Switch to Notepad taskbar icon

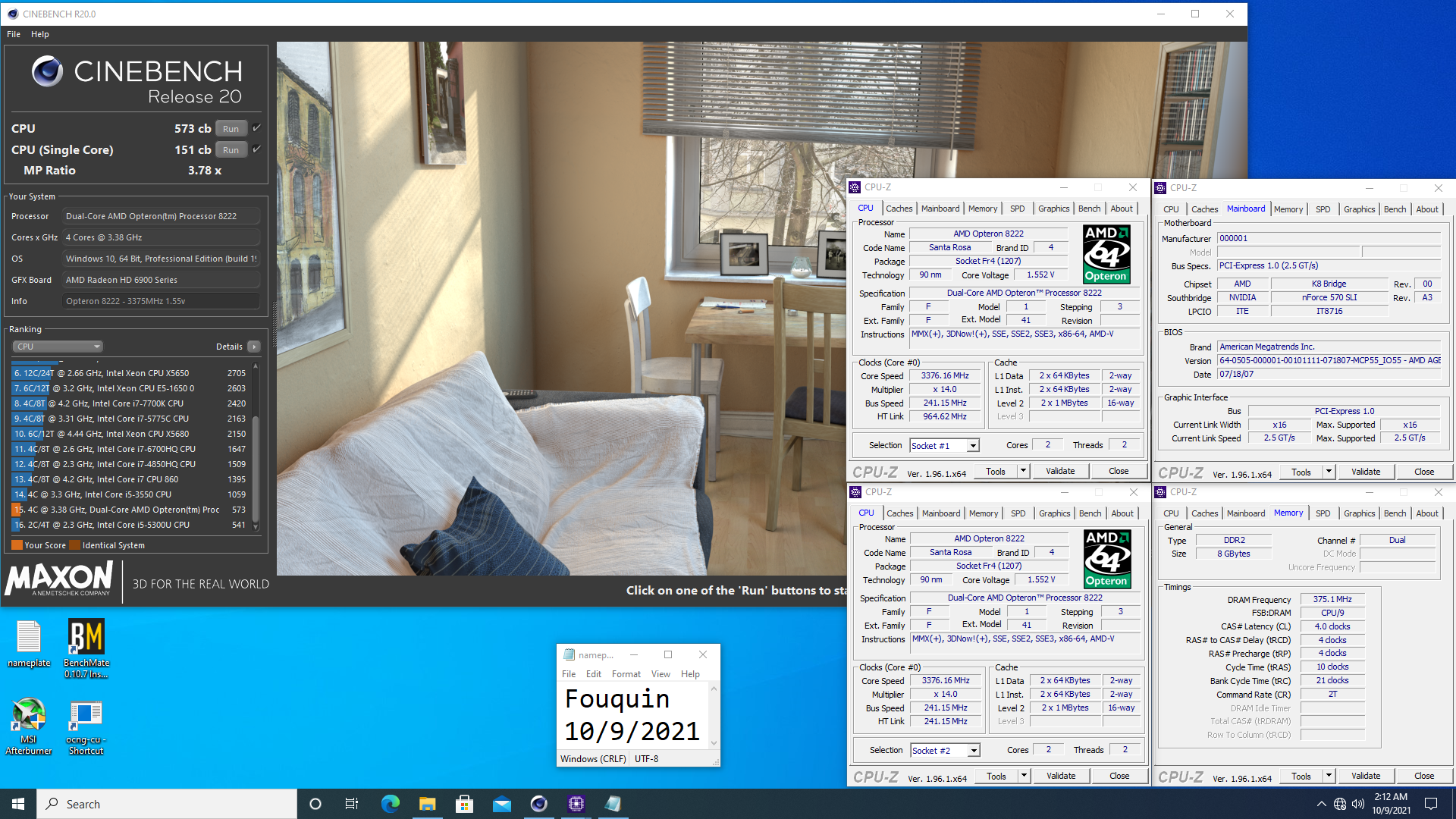[613, 804]
